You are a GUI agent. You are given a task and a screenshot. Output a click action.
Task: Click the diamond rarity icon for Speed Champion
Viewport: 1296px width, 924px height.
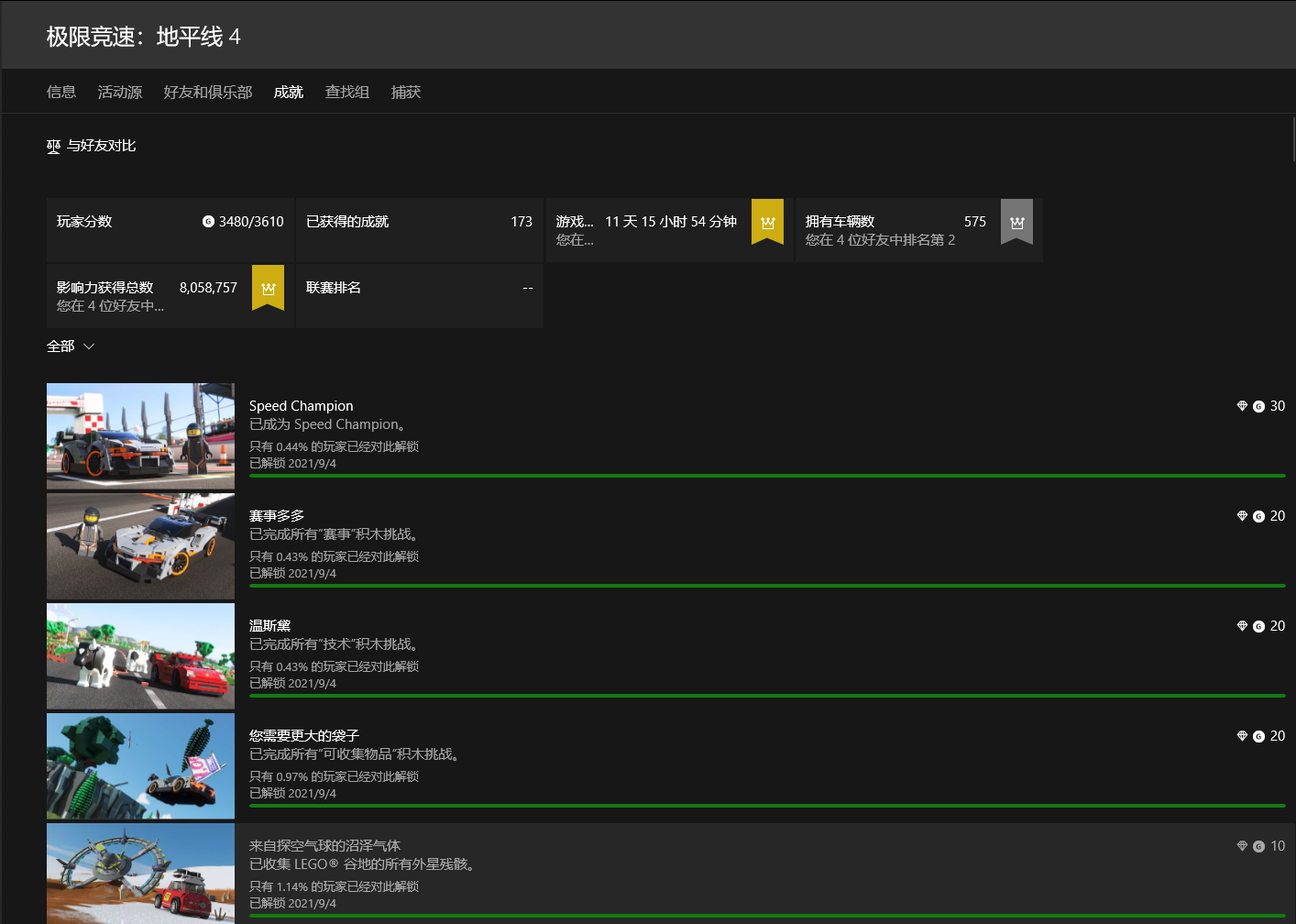1242,406
